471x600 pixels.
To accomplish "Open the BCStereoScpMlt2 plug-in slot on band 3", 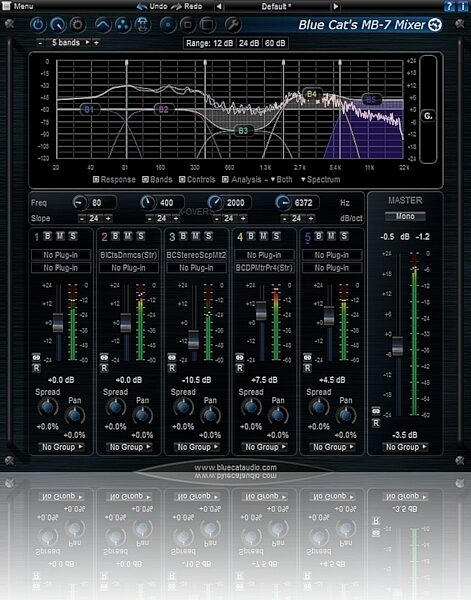I will pyautogui.click(x=196, y=255).
